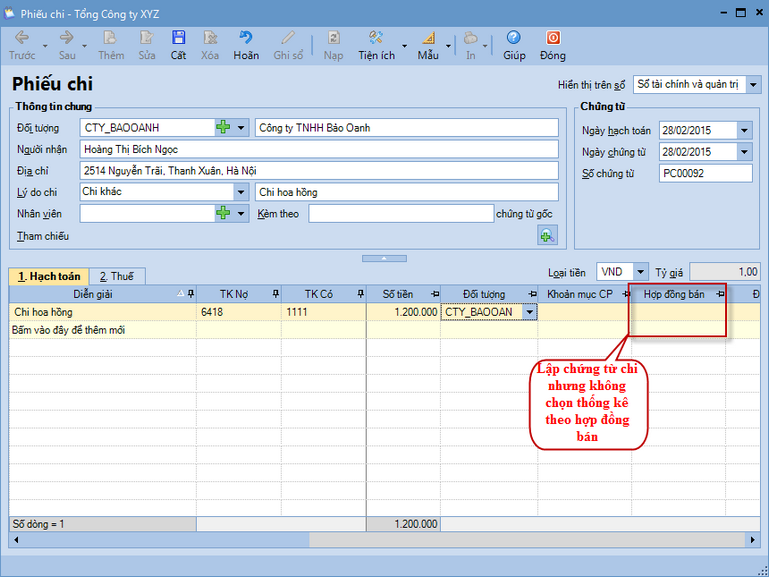Pin the Đối tượng grid column
Screen dimensions: 769x577
532,294
